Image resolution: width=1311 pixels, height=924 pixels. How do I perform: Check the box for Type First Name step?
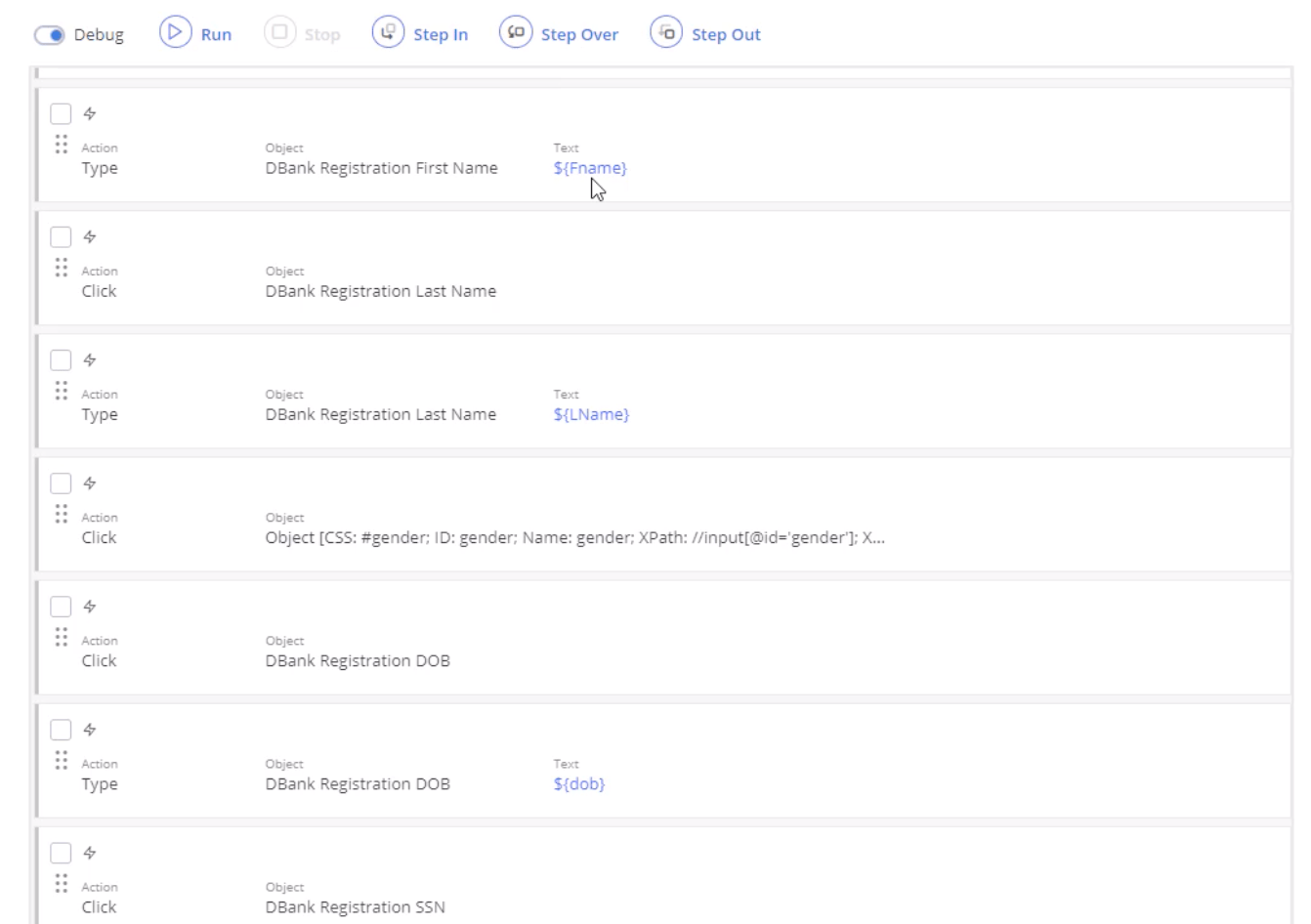(61, 113)
